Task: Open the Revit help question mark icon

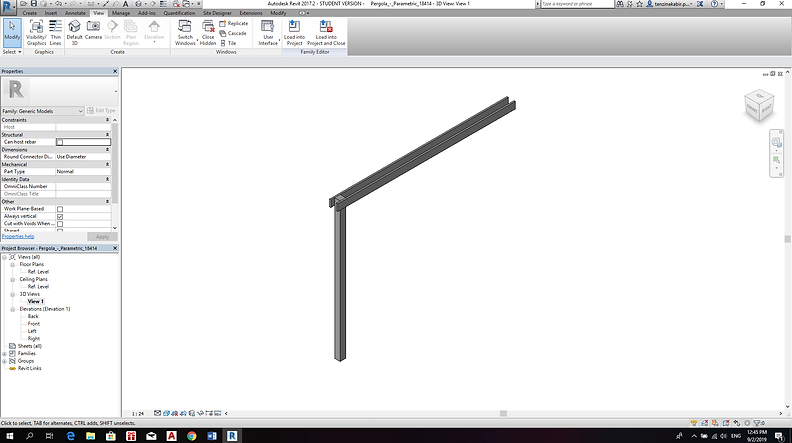Action: point(714,4)
